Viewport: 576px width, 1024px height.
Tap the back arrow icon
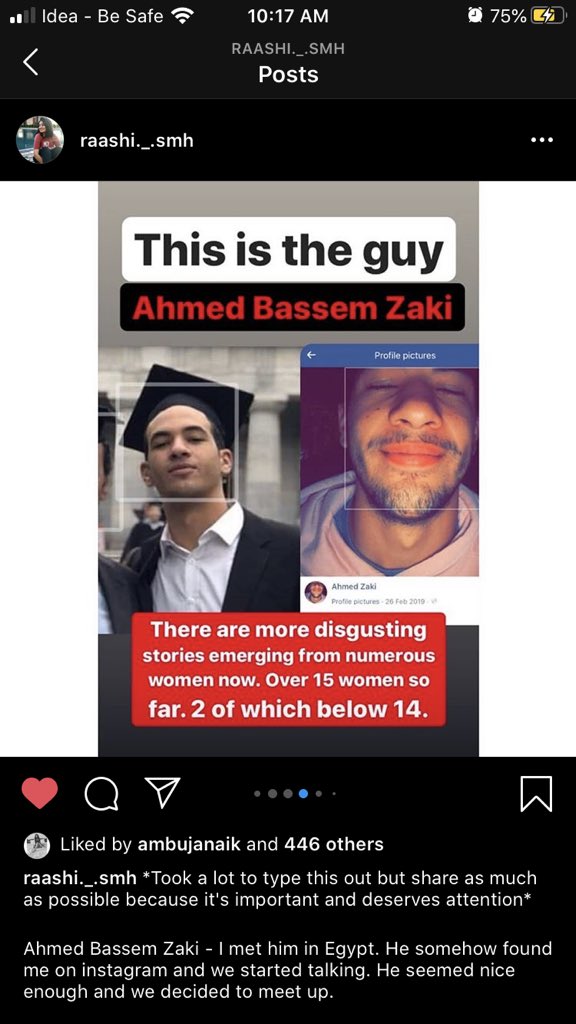point(30,63)
